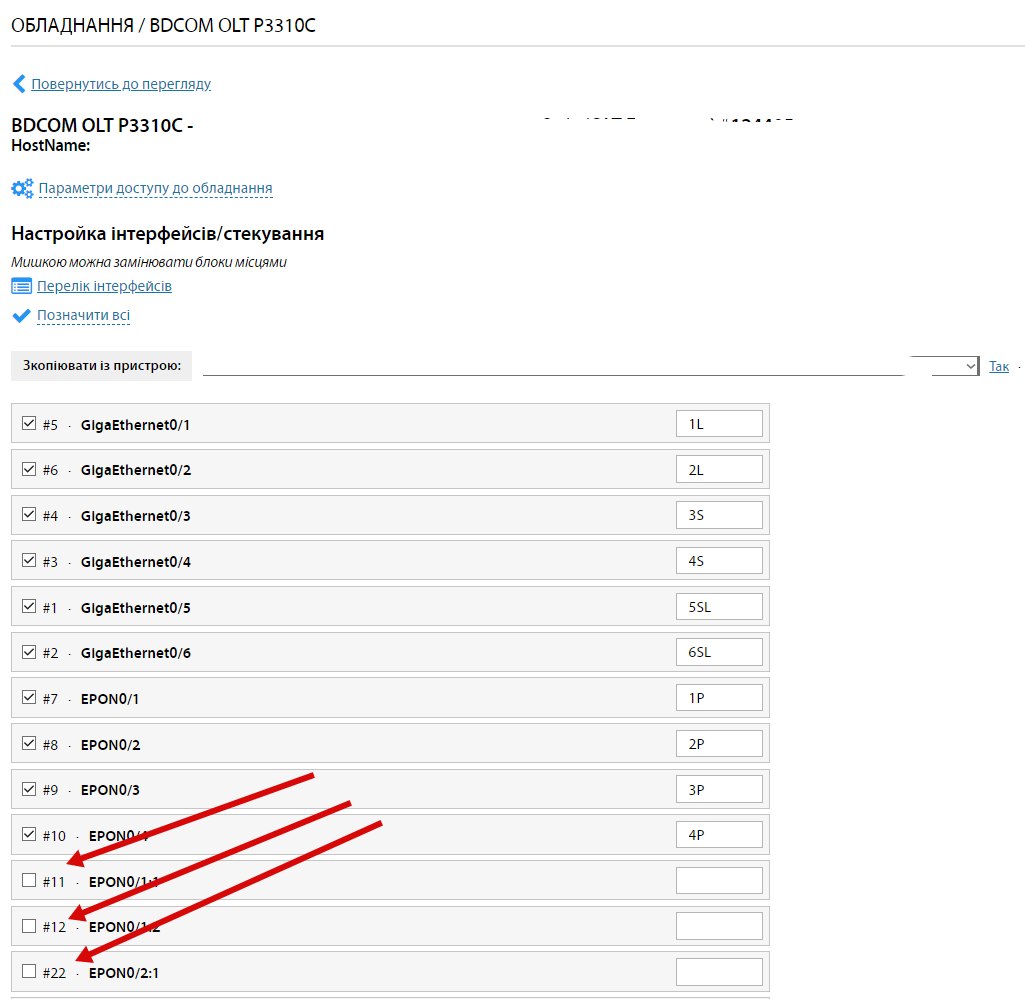Click the '2P' field for EPON0/2

(719, 743)
